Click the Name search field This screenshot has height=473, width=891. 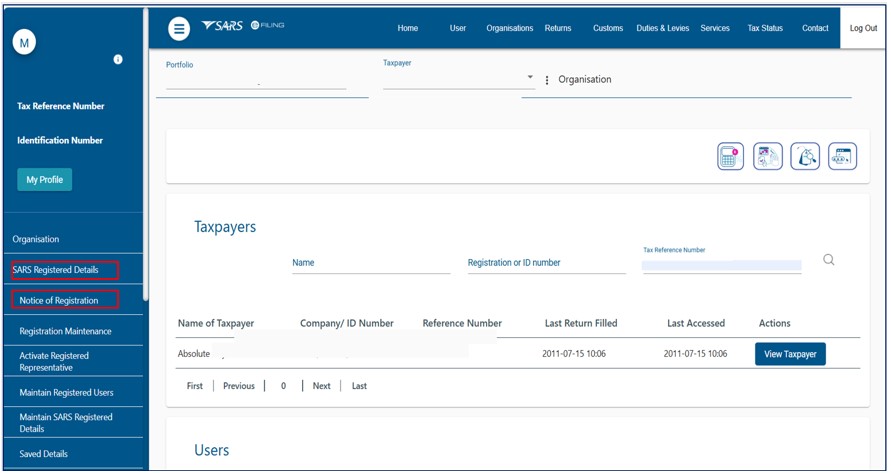371,263
